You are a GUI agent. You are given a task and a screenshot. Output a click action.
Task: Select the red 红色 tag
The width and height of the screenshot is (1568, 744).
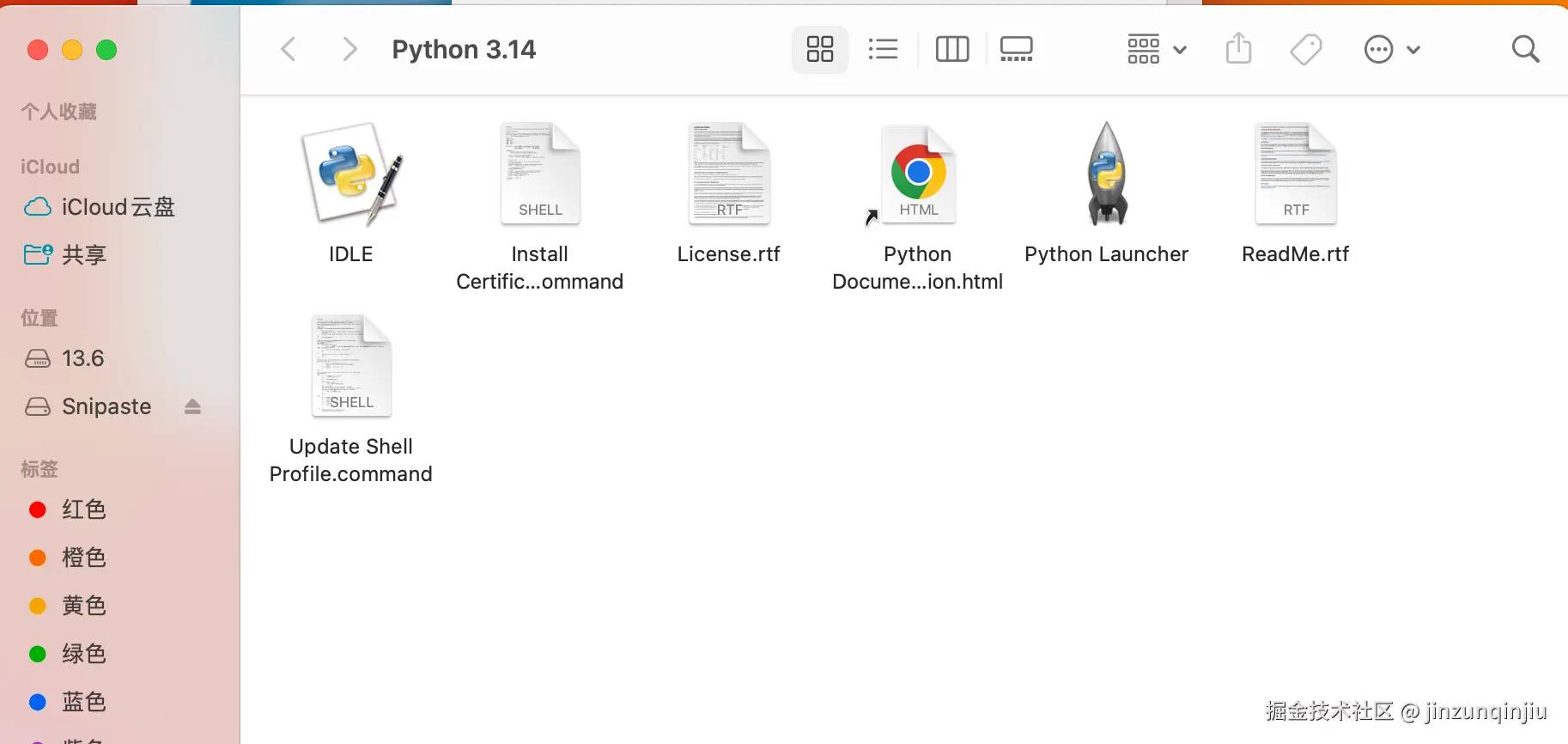[83, 509]
